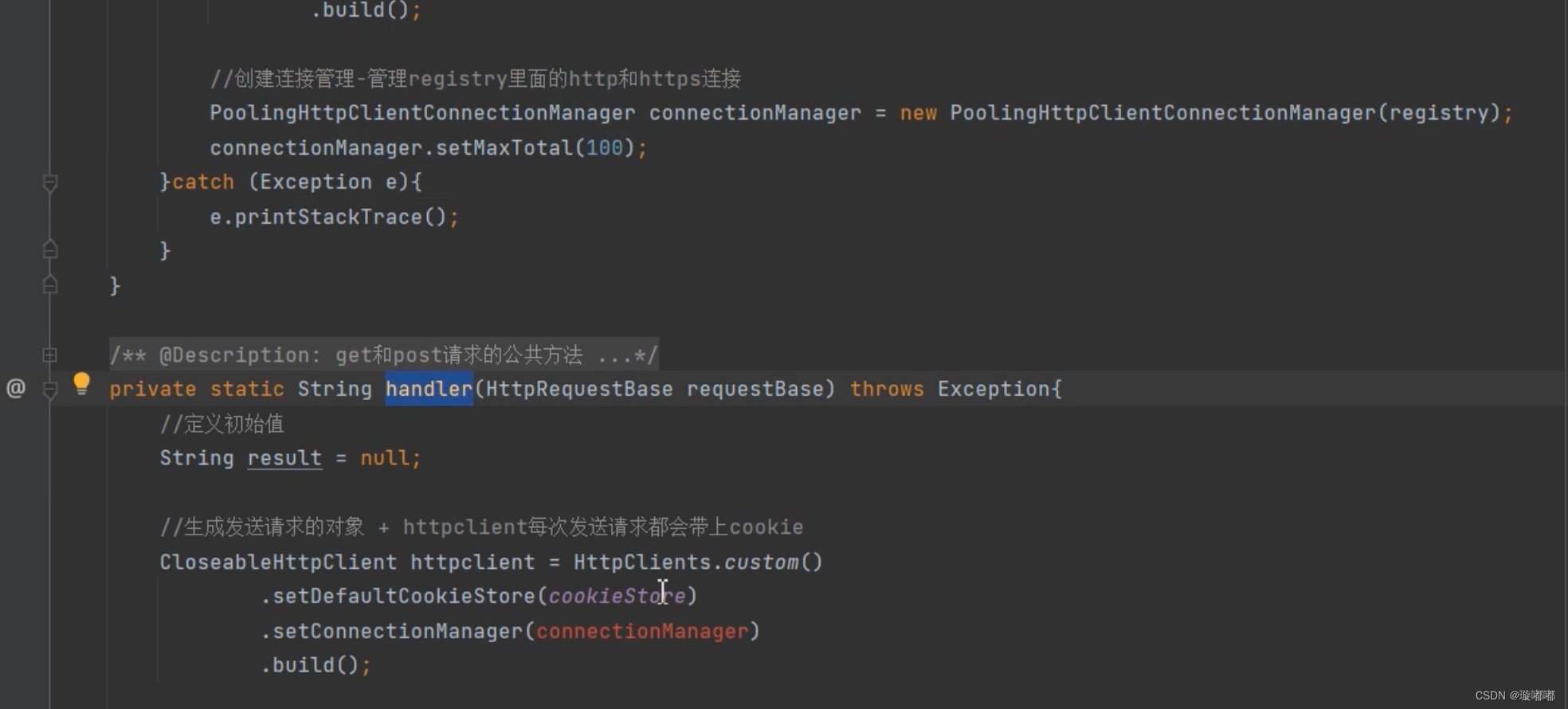The image size is (1568, 709).
Task: Click the red connectionManager argument
Action: (642, 631)
